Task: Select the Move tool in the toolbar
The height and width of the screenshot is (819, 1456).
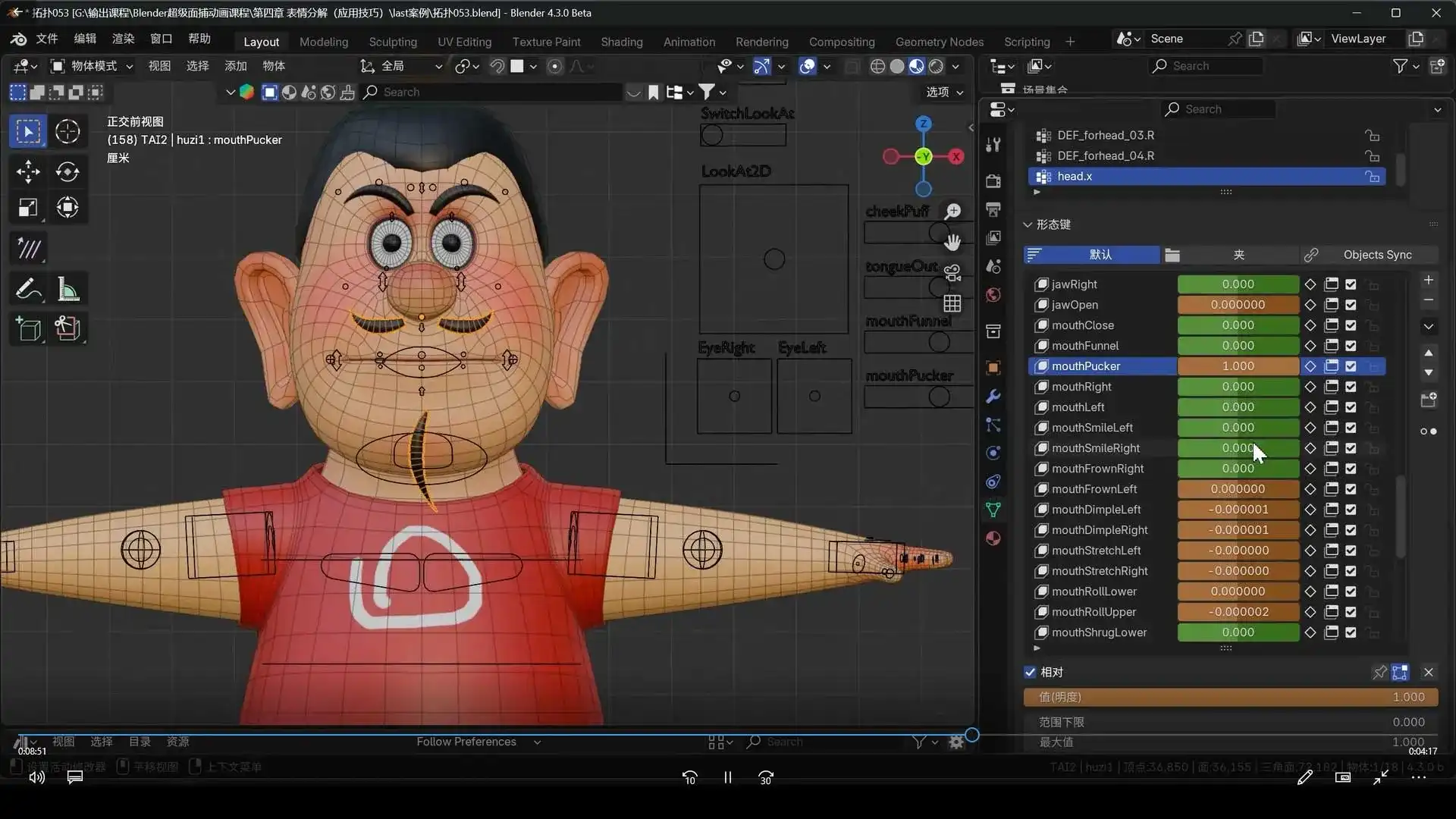Action: 28,171
